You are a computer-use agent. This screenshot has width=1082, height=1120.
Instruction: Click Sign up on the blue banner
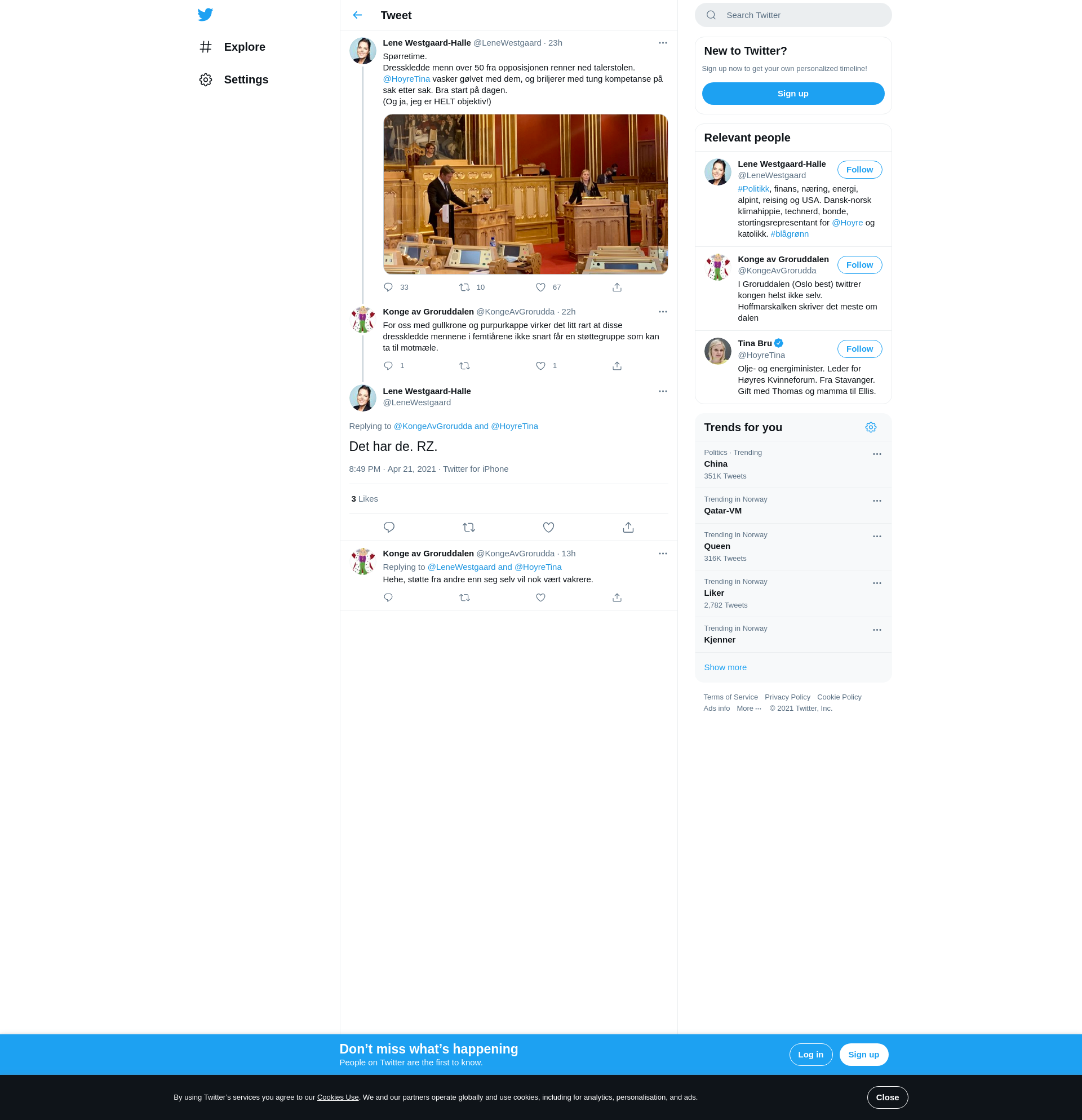(x=863, y=1055)
